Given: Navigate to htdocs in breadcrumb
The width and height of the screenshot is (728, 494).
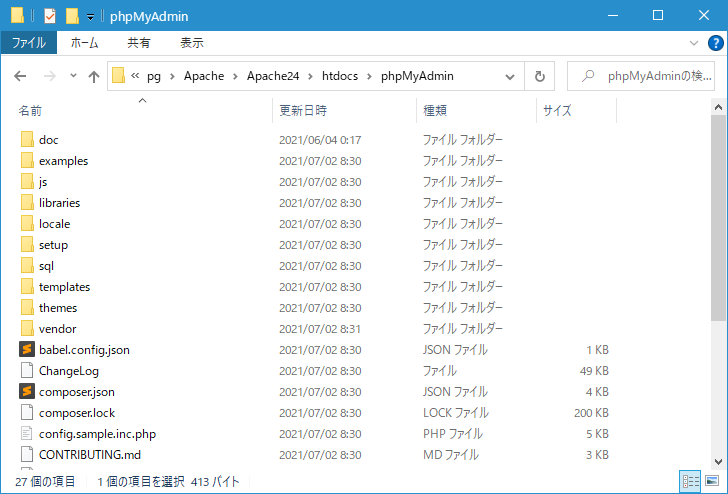Looking at the screenshot, I should [340, 76].
